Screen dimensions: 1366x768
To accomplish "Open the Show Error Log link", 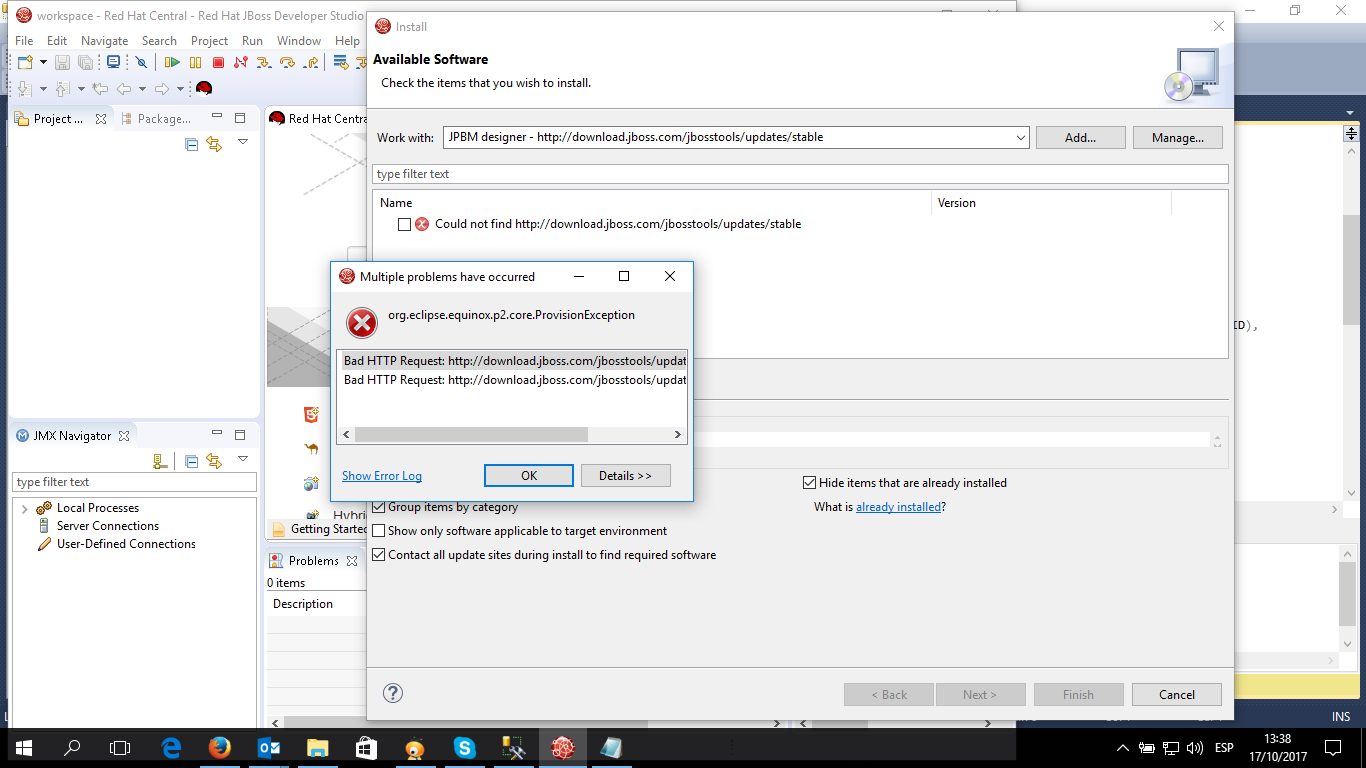I will point(381,476).
